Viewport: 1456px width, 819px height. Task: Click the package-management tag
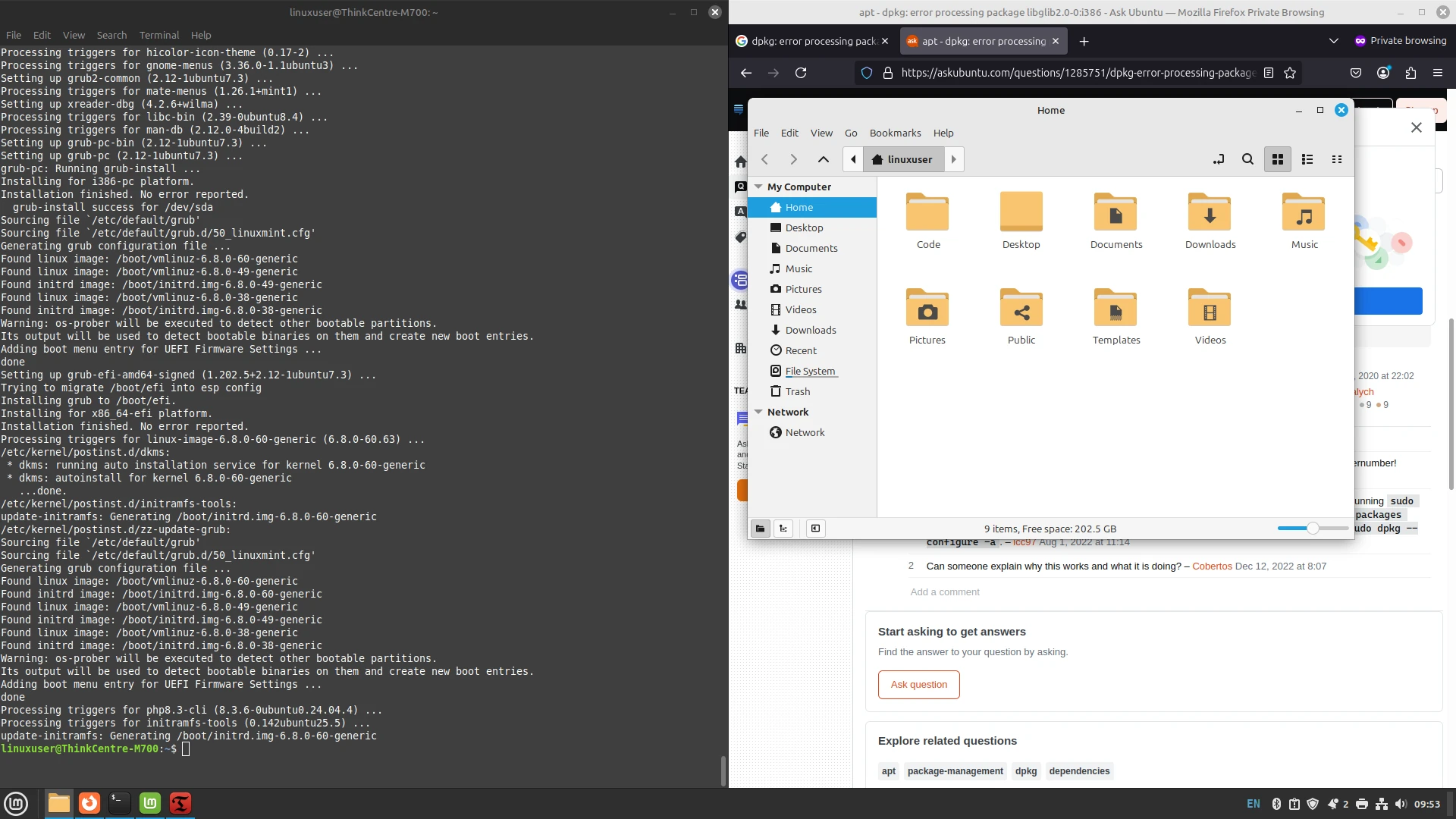point(955,771)
